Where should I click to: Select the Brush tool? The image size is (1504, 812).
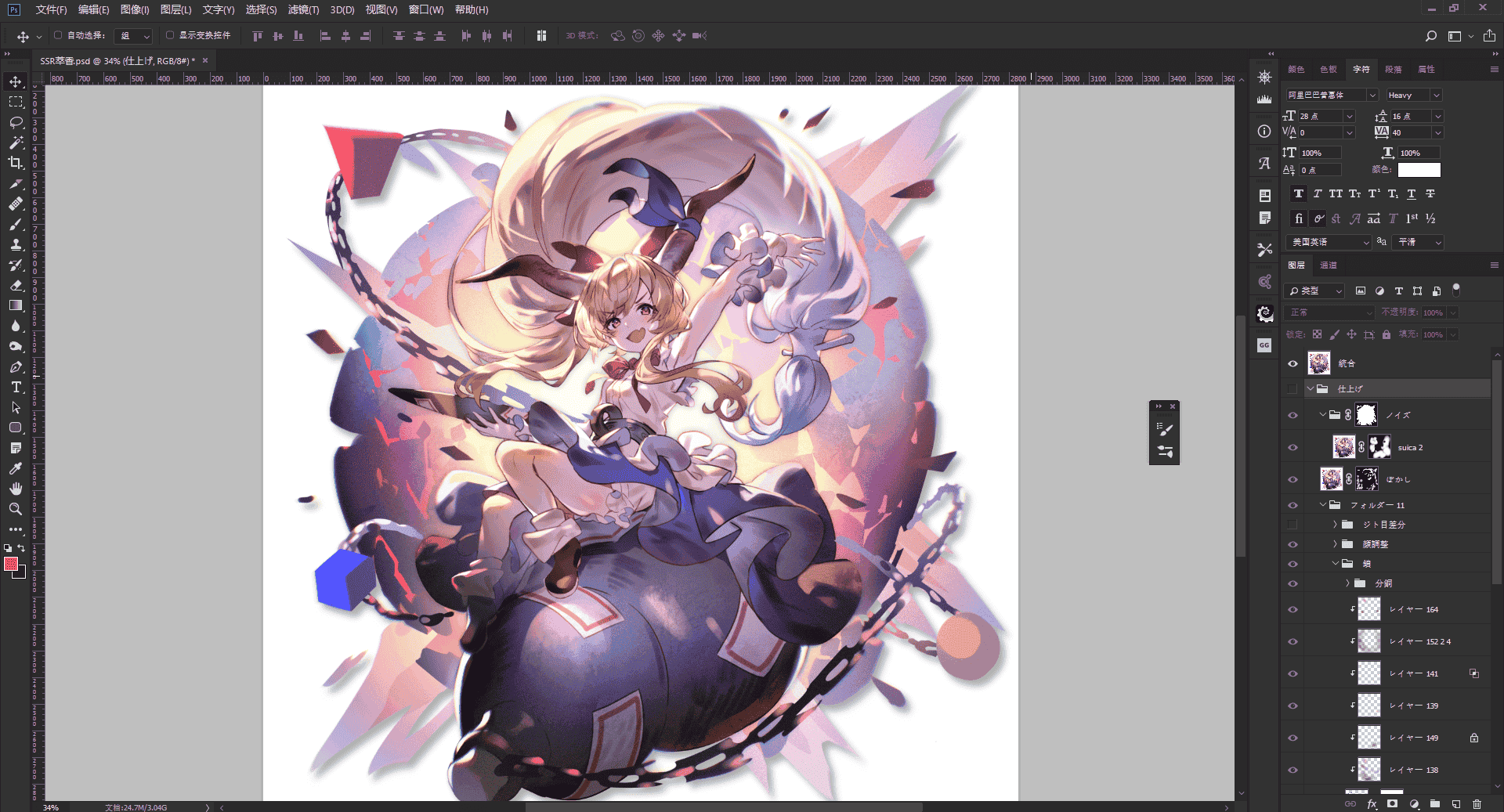coord(16,224)
